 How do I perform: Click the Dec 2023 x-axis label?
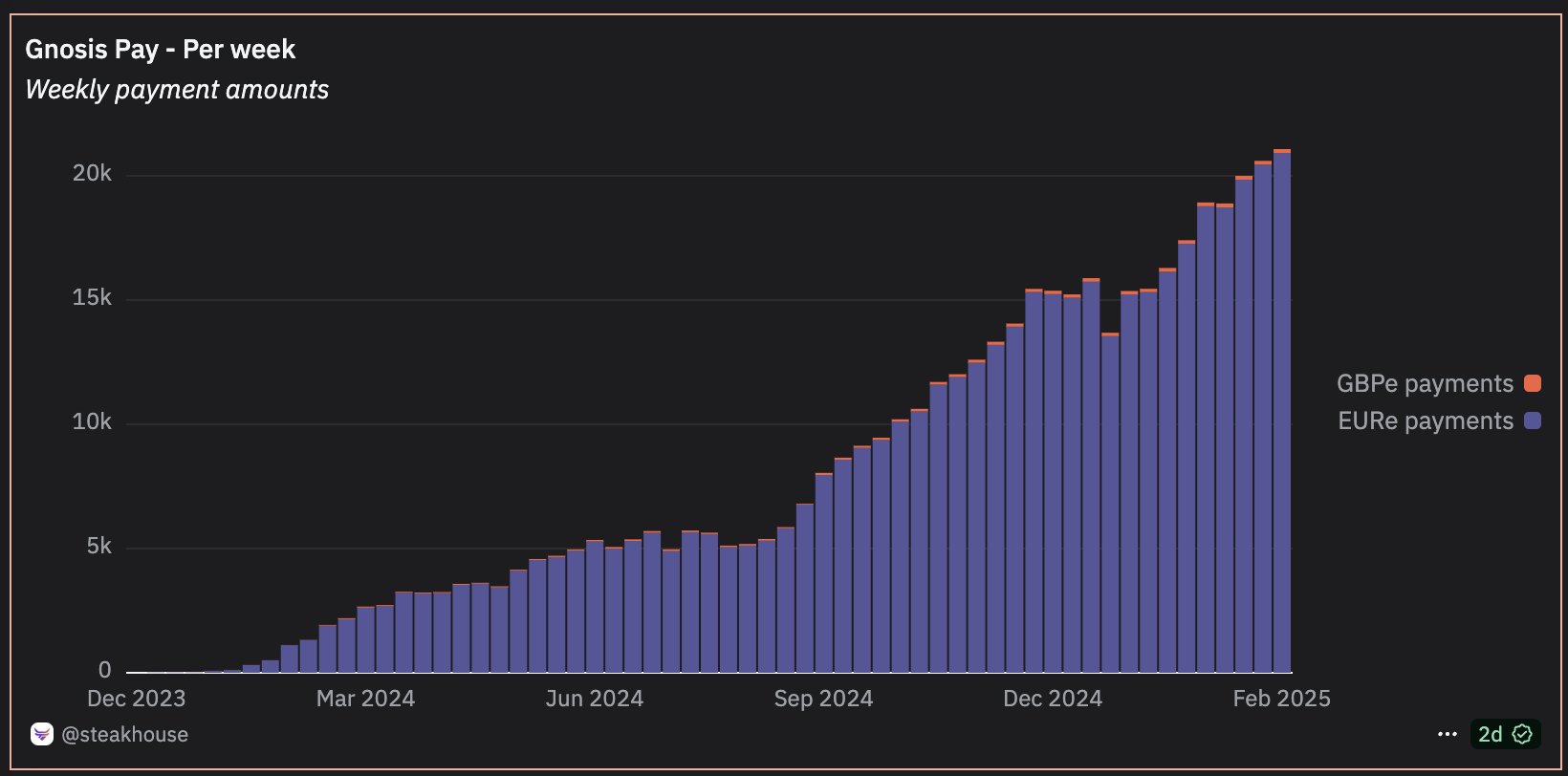136,699
